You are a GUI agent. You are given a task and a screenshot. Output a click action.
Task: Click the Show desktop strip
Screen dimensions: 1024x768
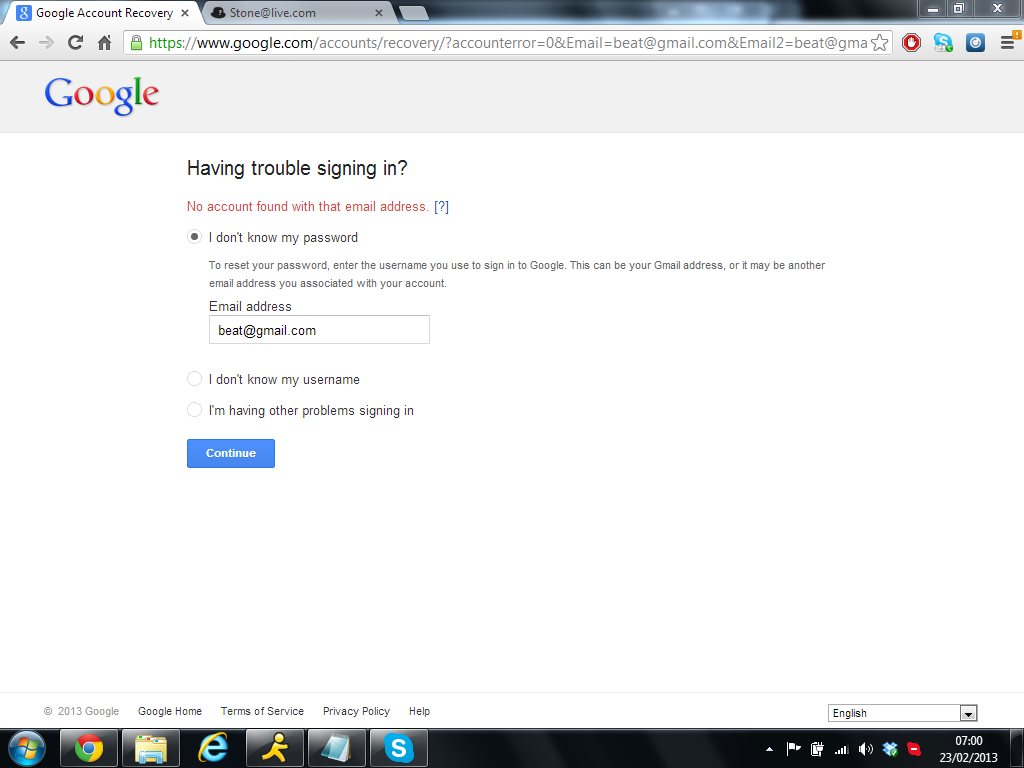[1016, 748]
